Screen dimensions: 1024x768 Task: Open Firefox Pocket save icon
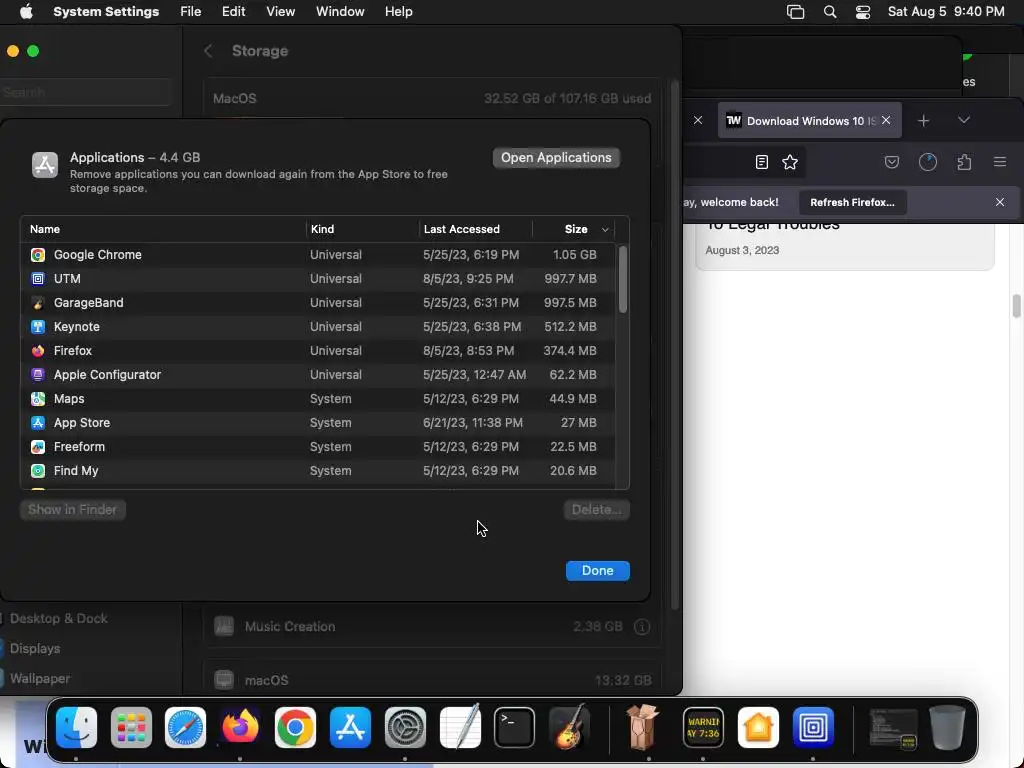pos(891,162)
